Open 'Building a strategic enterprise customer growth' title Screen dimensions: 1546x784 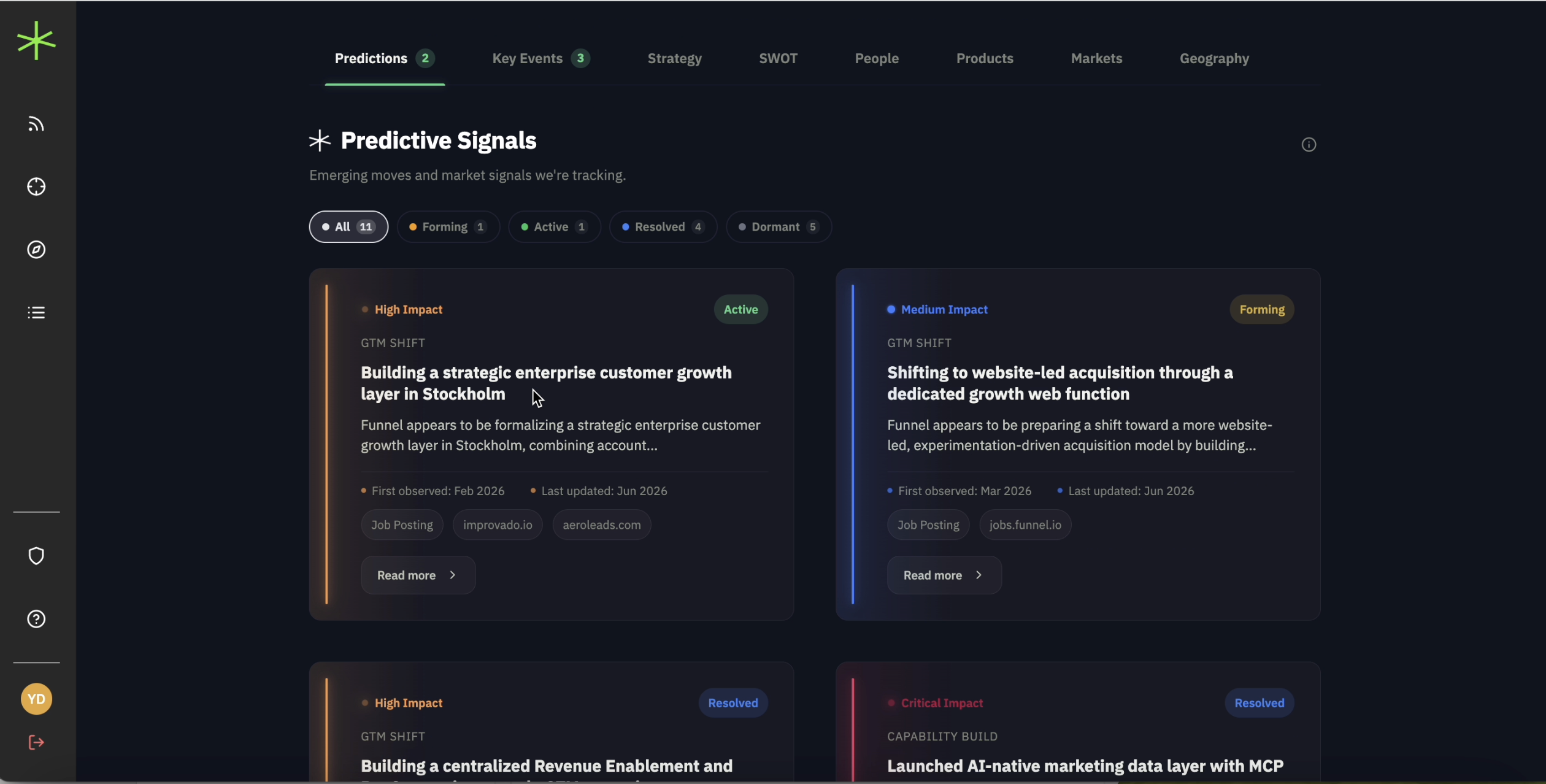click(546, 383)
